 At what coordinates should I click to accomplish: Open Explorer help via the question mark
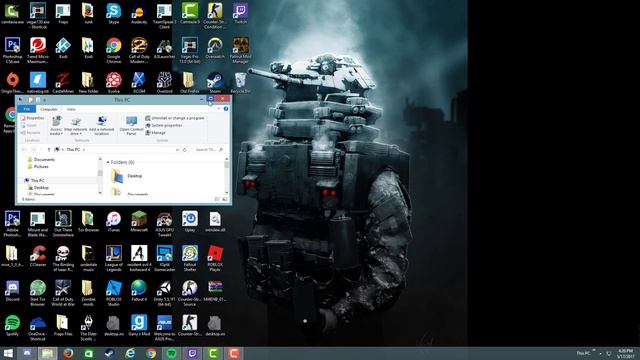click(x=226, y=109)
